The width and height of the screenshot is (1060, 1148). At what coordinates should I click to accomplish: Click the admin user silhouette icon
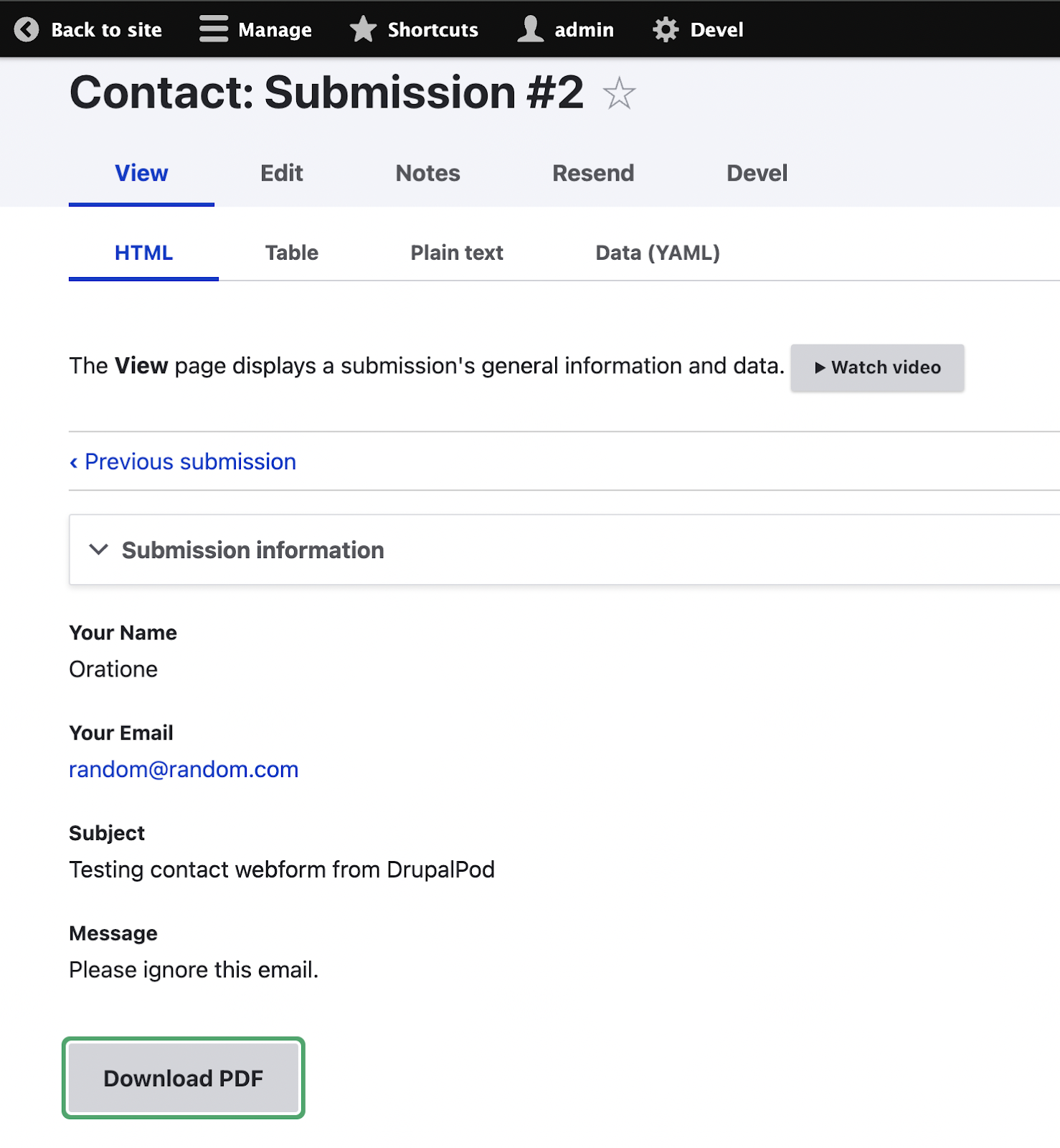pos(531,29)
